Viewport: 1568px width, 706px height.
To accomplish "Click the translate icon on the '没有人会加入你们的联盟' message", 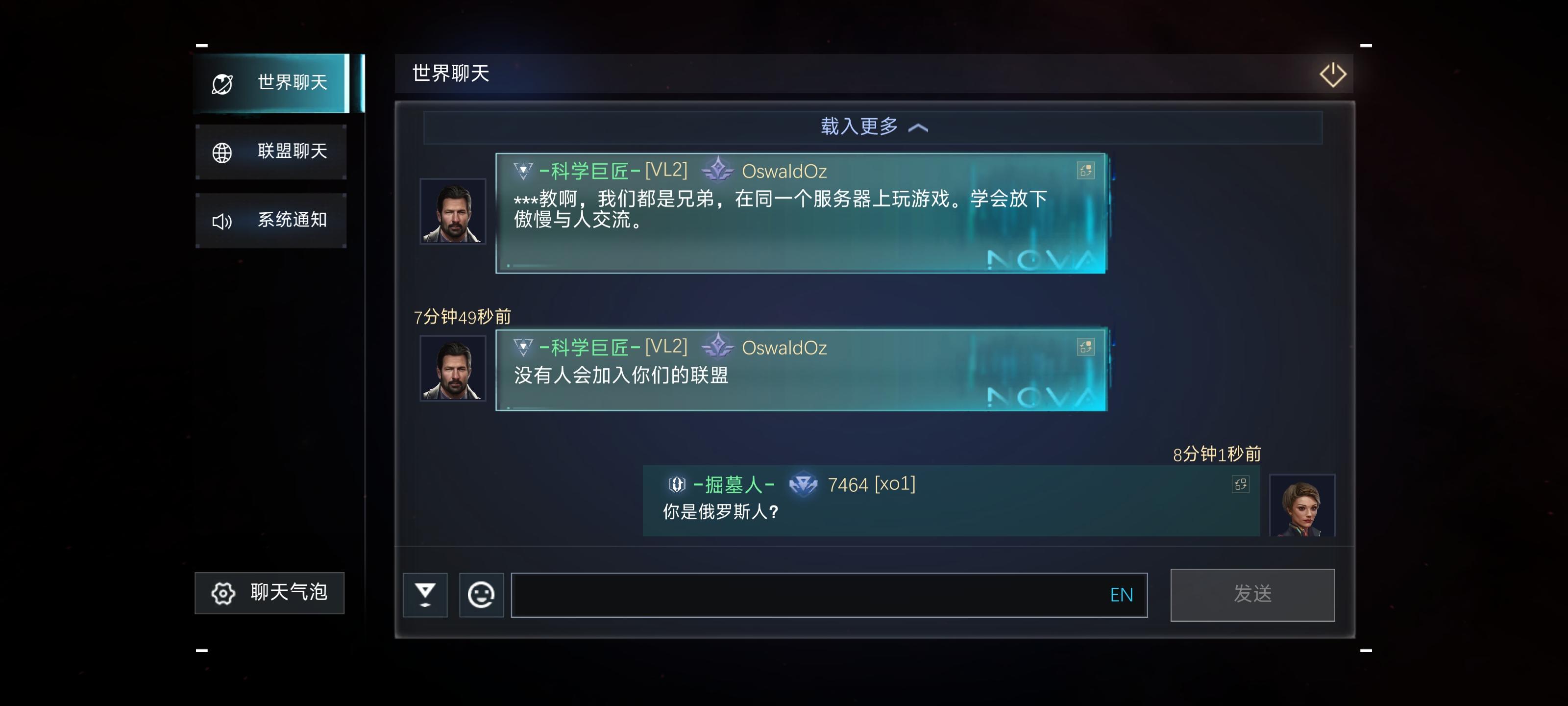I will [1085, 347].
